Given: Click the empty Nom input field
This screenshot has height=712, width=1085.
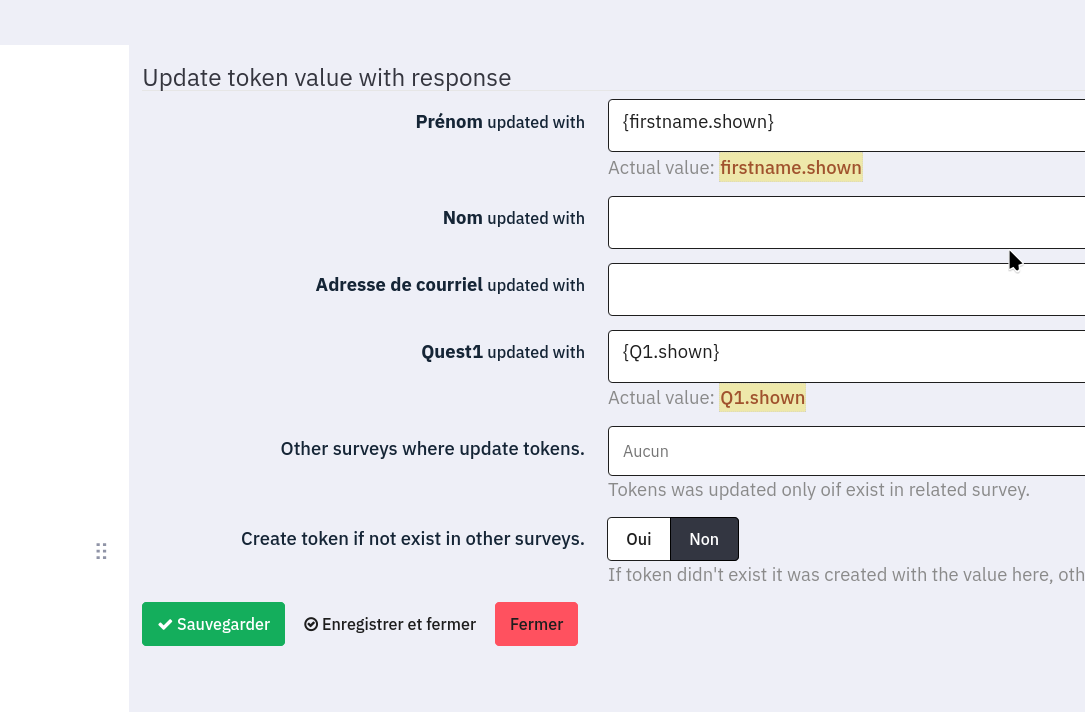Looking at the screenshot, I should (846, 222).
